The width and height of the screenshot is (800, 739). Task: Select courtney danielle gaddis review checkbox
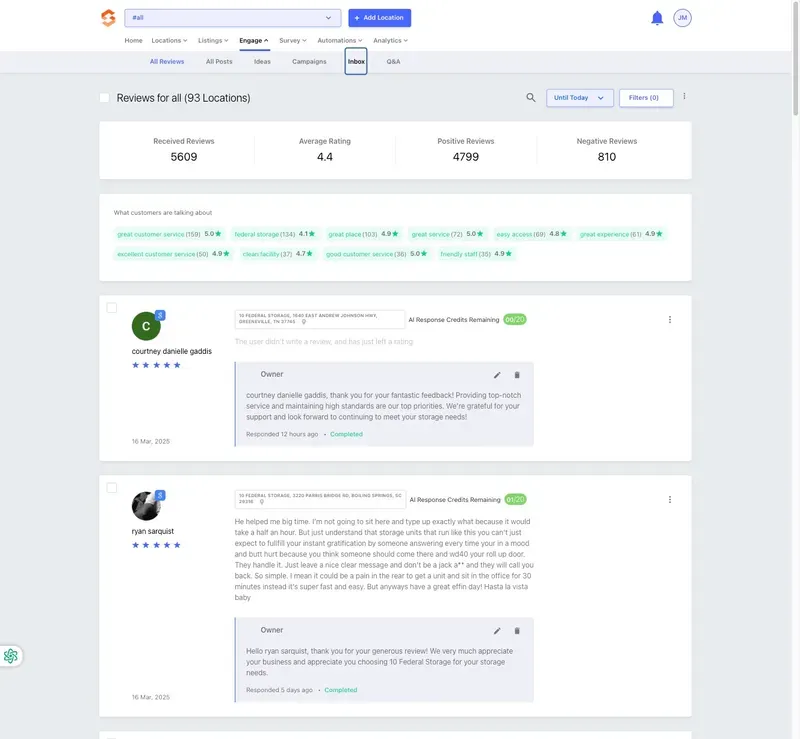click(x=112, y=308)
